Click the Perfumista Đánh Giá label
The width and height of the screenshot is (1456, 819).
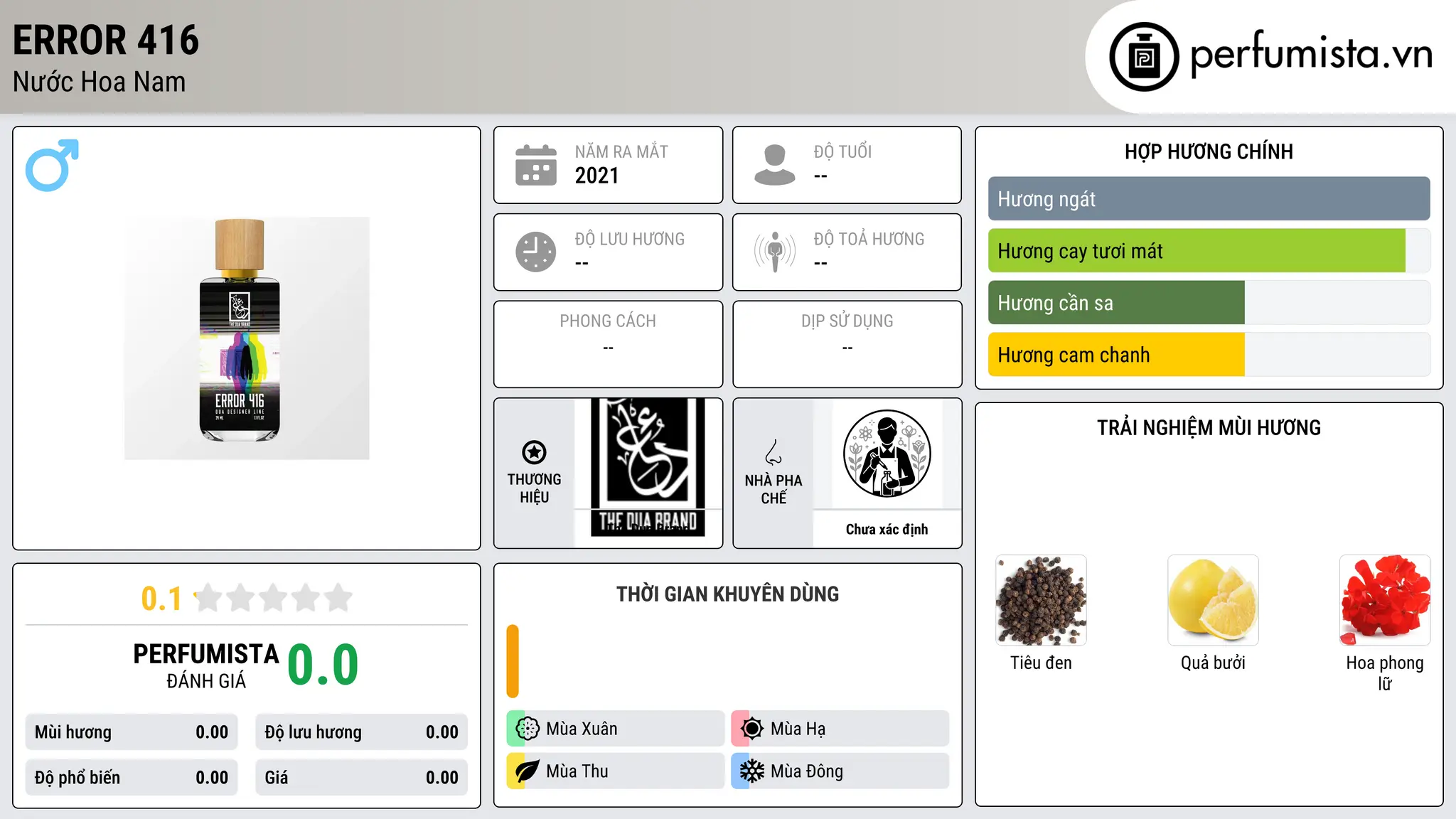pos(206,665)
